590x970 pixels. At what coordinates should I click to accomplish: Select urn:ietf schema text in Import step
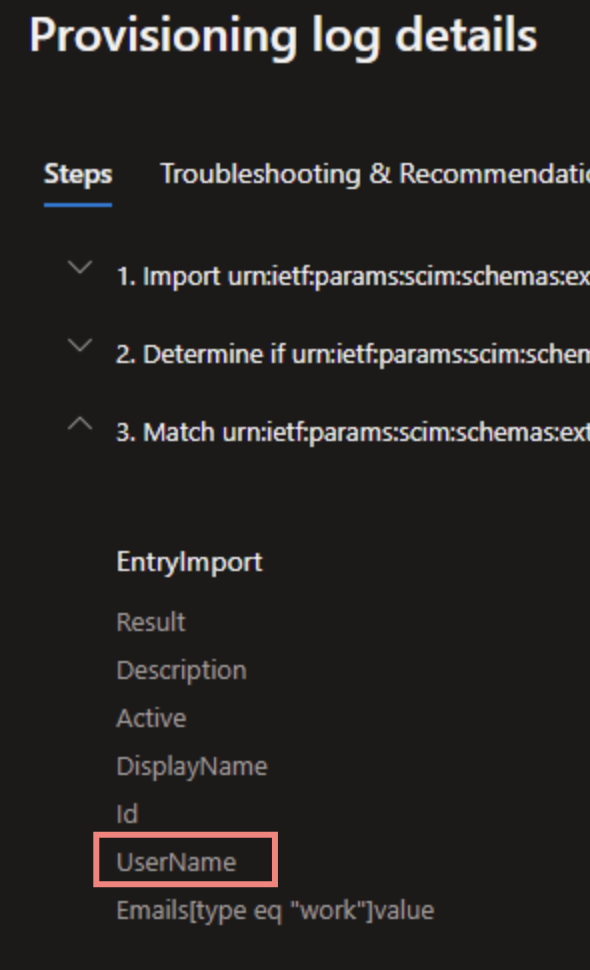(x=409, y=277)
